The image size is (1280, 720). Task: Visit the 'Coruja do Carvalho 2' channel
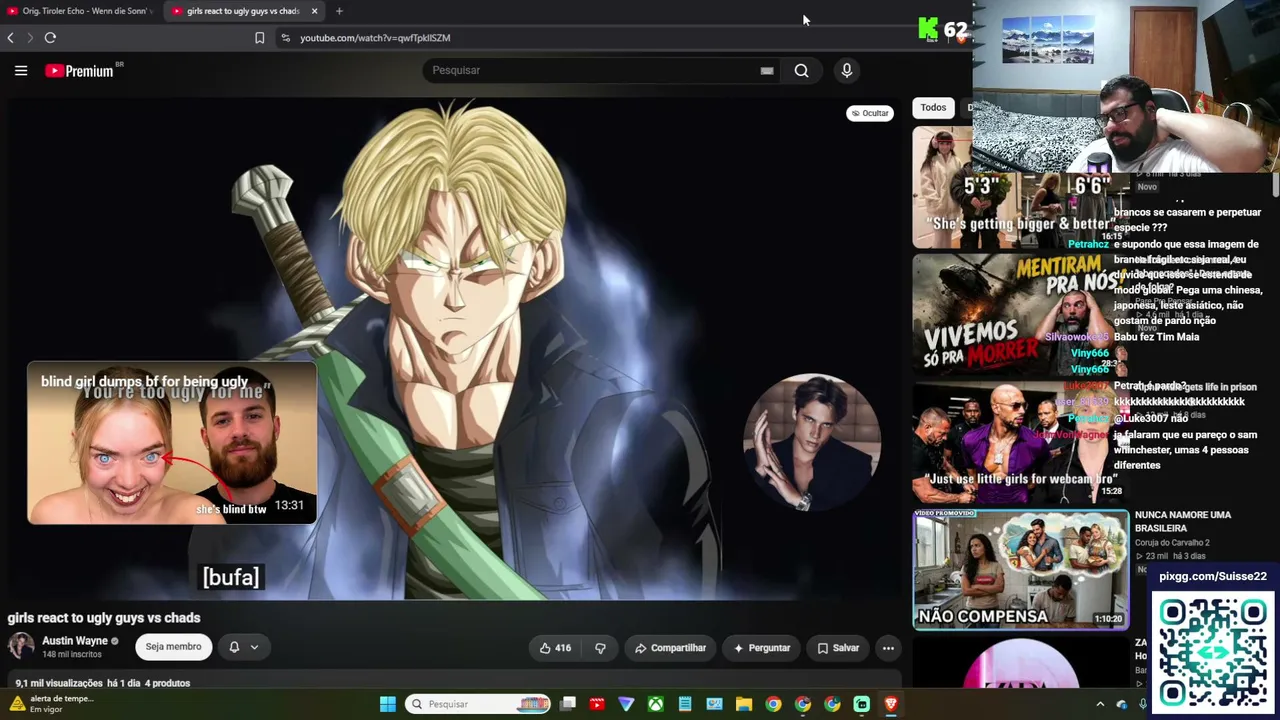(x=1172, y=543)
